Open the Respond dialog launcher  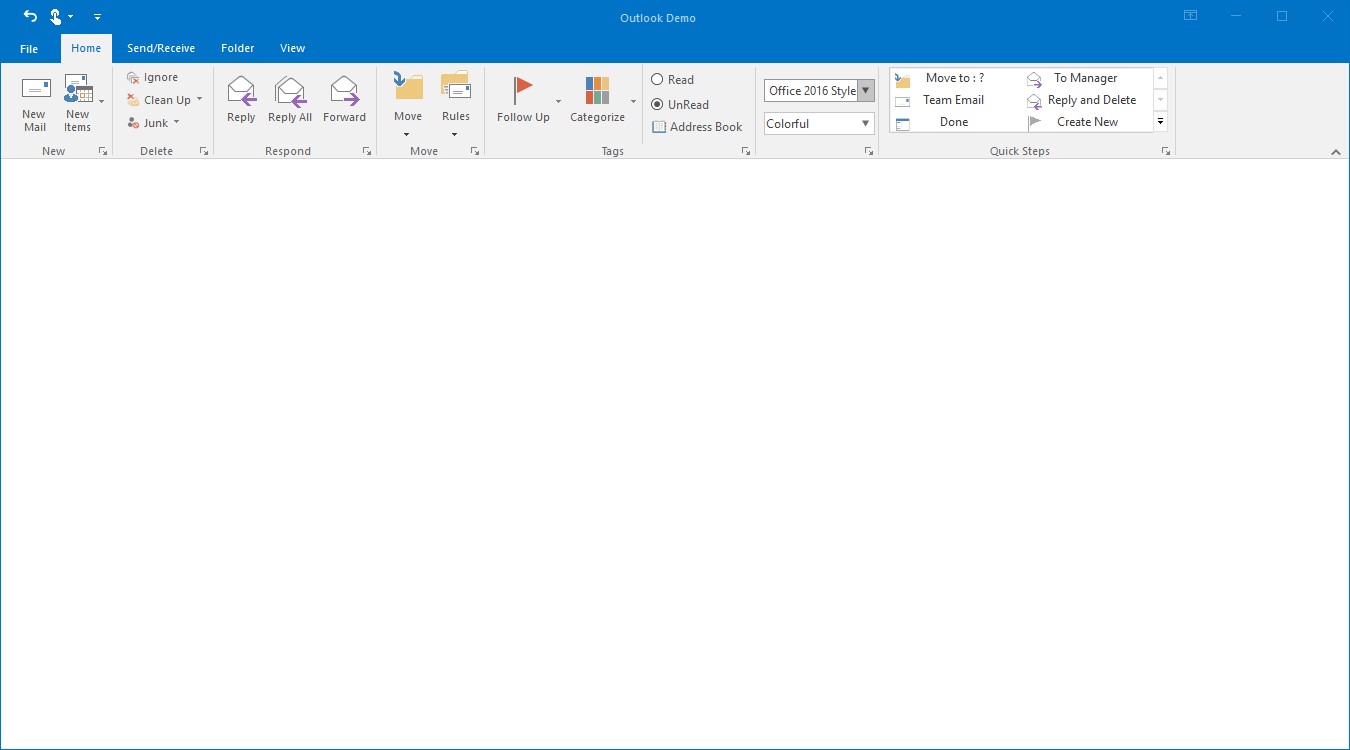point(366,150)
